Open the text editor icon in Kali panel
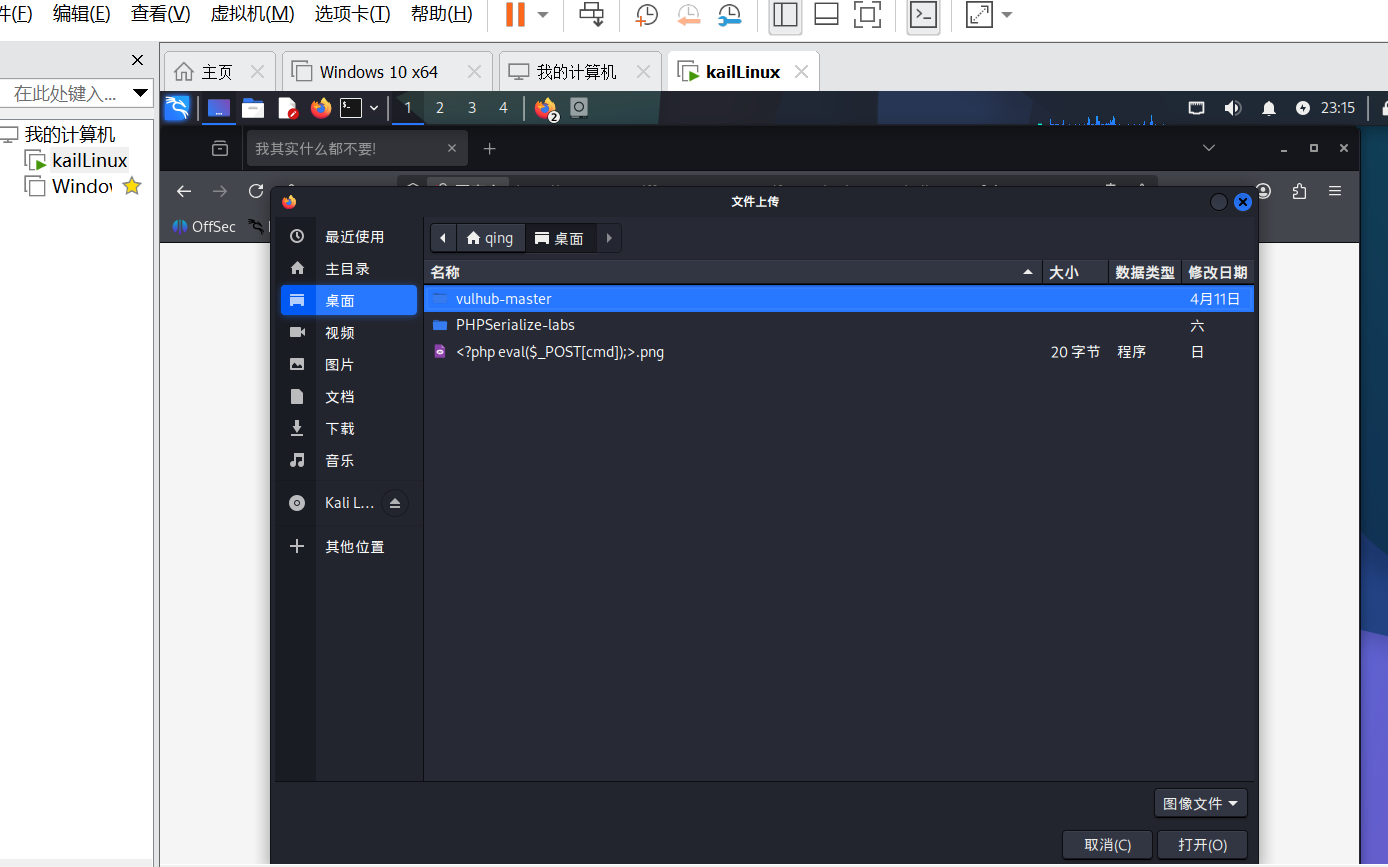This screenshot has height=867, width=1388. pyautogui.click(x=287, y=107)
